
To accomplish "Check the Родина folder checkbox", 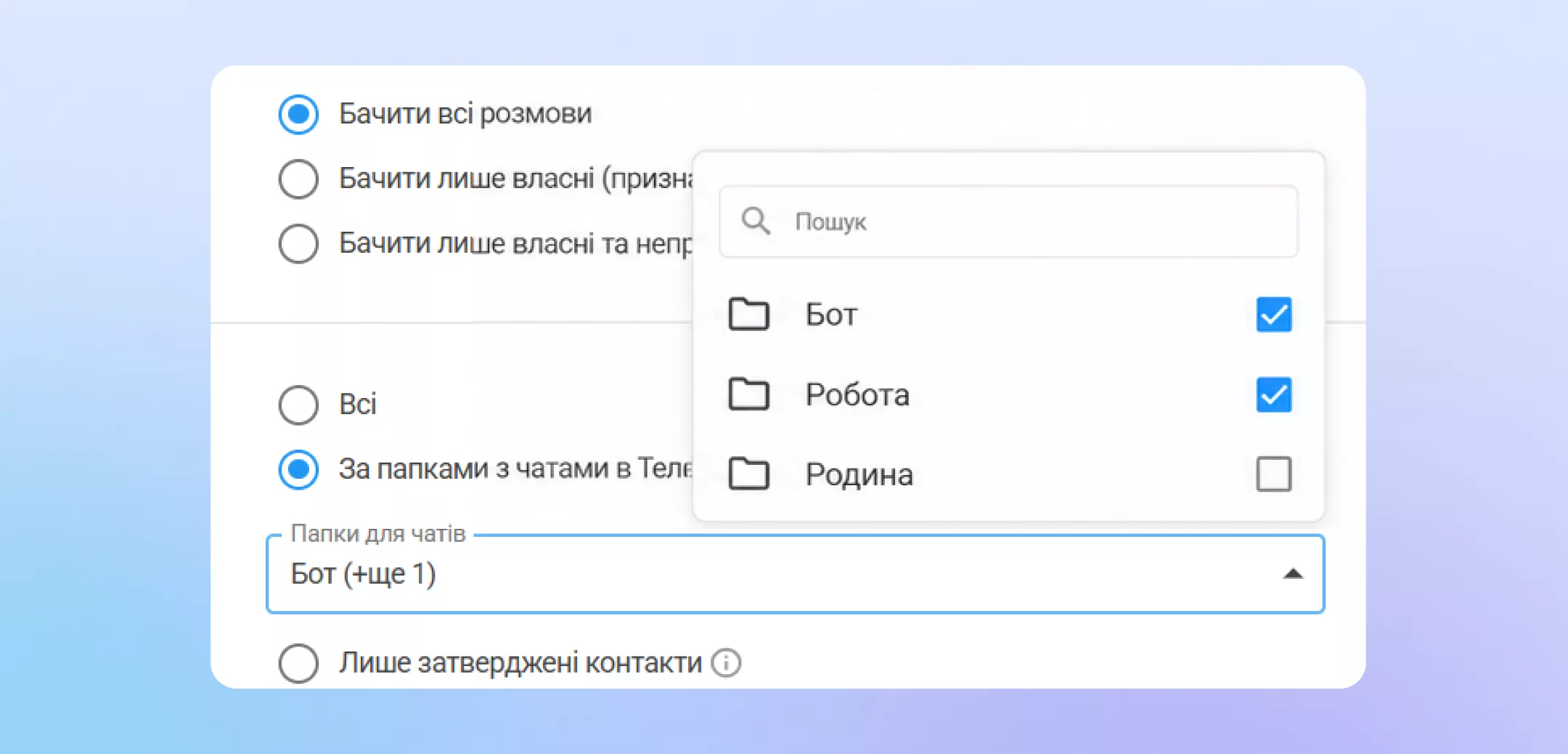I will tap(1274, 474).
